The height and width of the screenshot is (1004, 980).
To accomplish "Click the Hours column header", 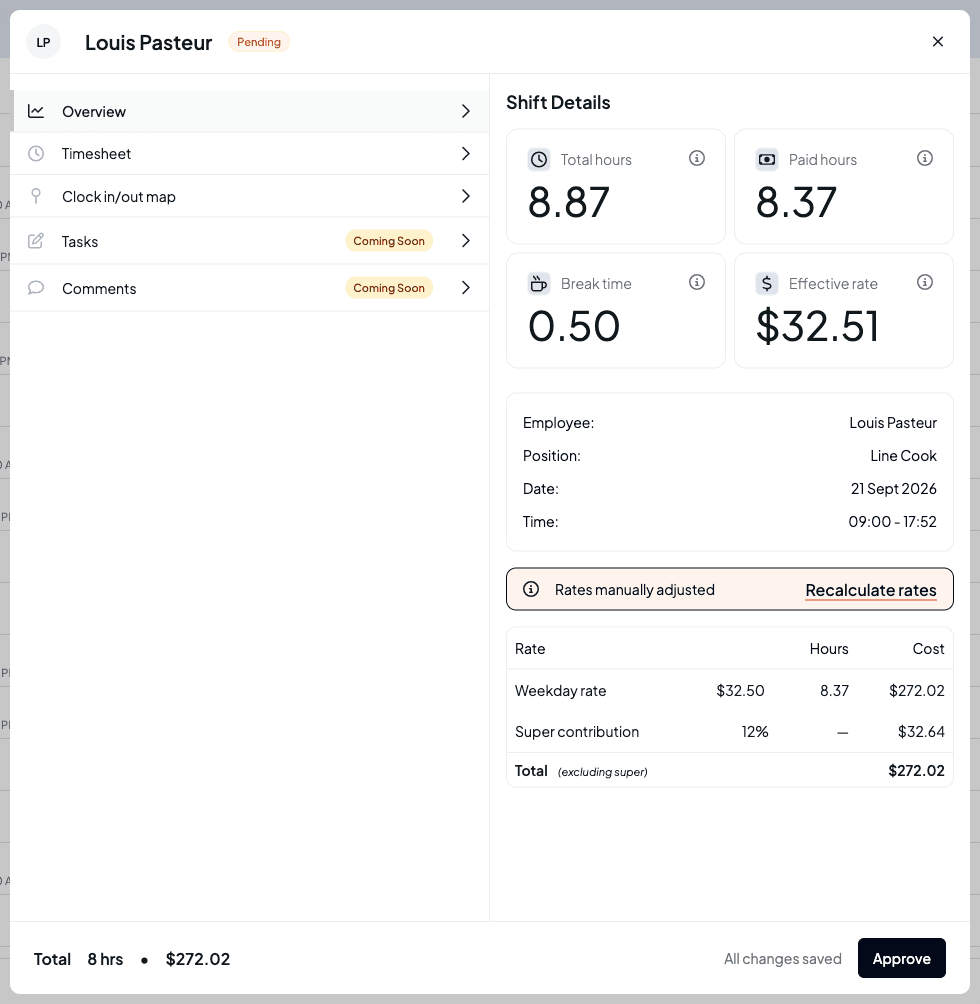I will tap(829, 649).
